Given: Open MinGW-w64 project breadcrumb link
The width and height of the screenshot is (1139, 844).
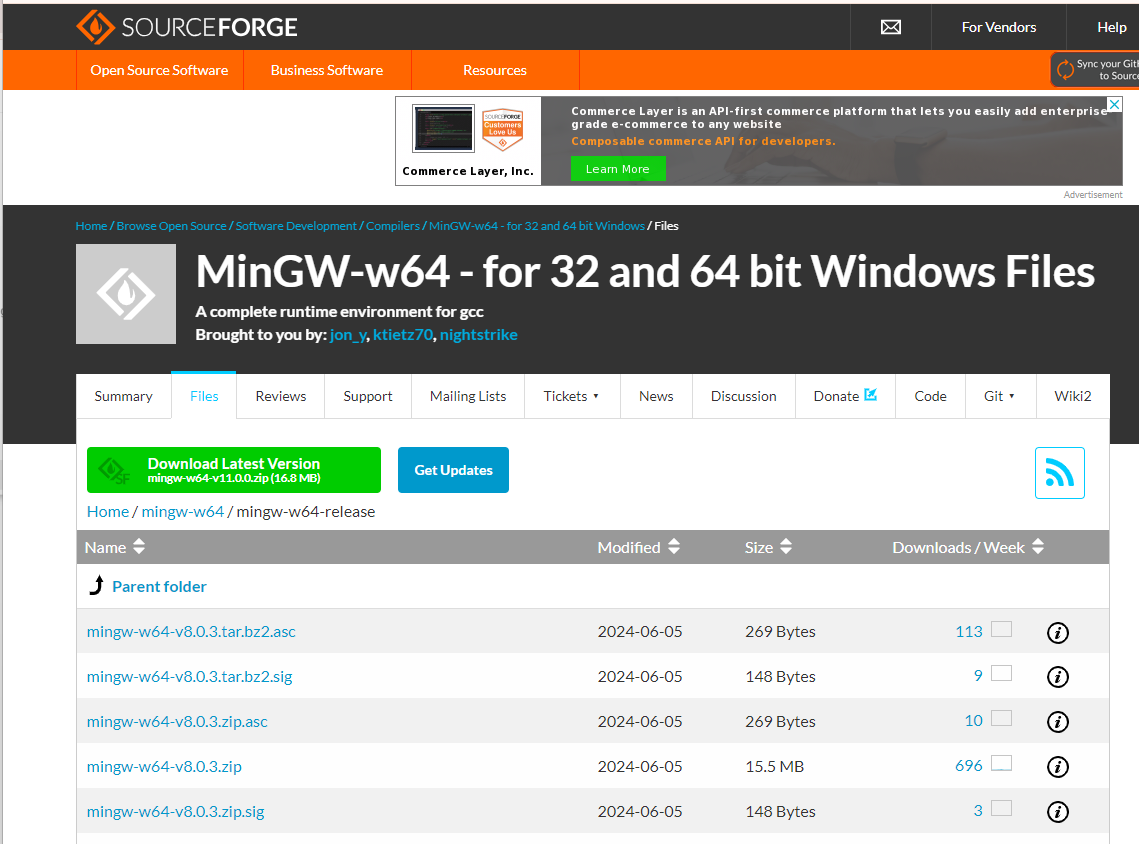Looking at the screenshot, I should [x=537, y=226].
